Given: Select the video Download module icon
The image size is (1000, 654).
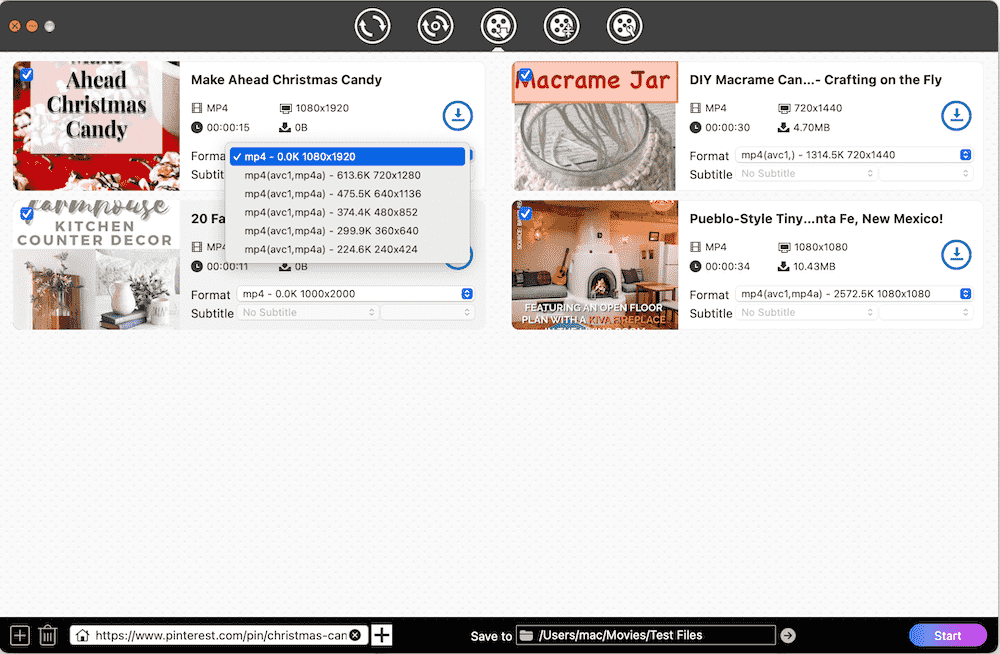Looking at the screenshot, I should point(499,26).
